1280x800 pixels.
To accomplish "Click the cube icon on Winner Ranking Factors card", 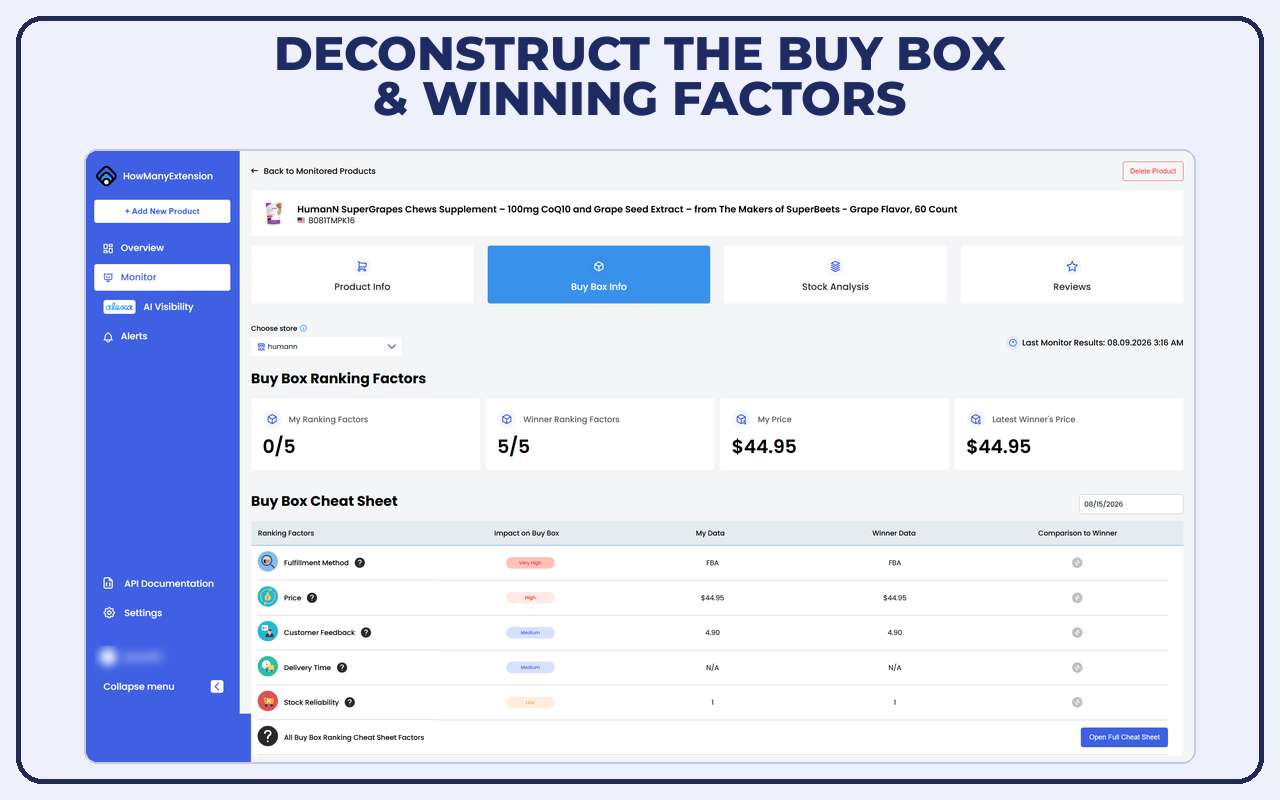I will (x=506, y=419).
